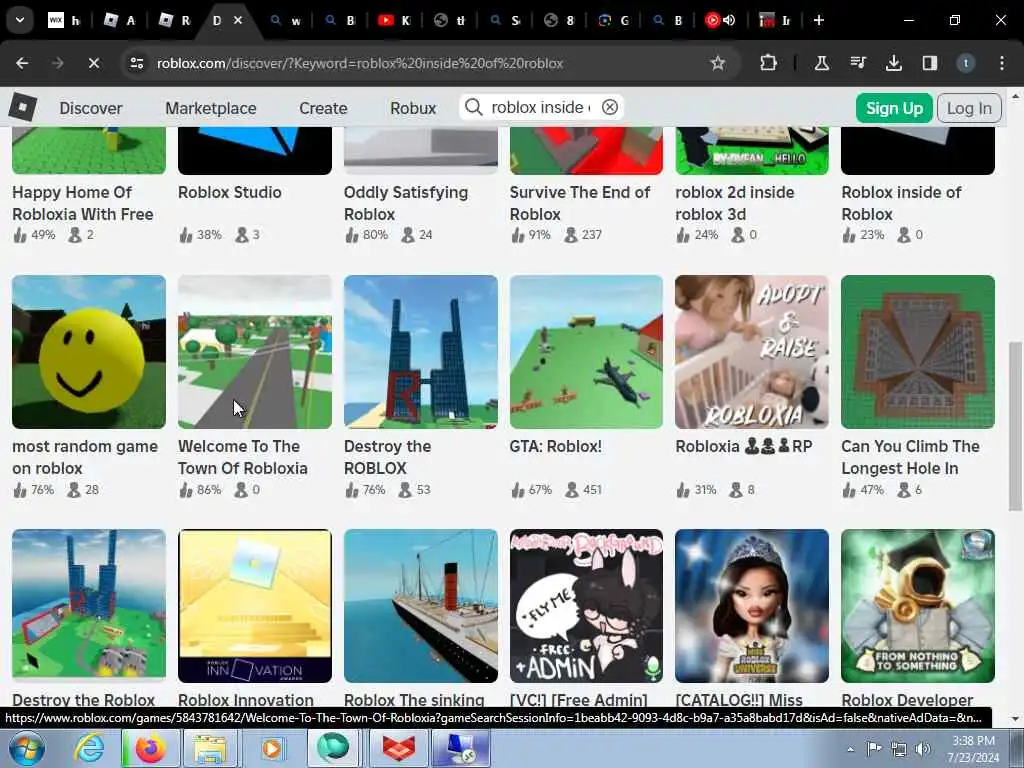Screen dimensions: 1024x768
Task: Stop loading the page
Action: [93, 63]
